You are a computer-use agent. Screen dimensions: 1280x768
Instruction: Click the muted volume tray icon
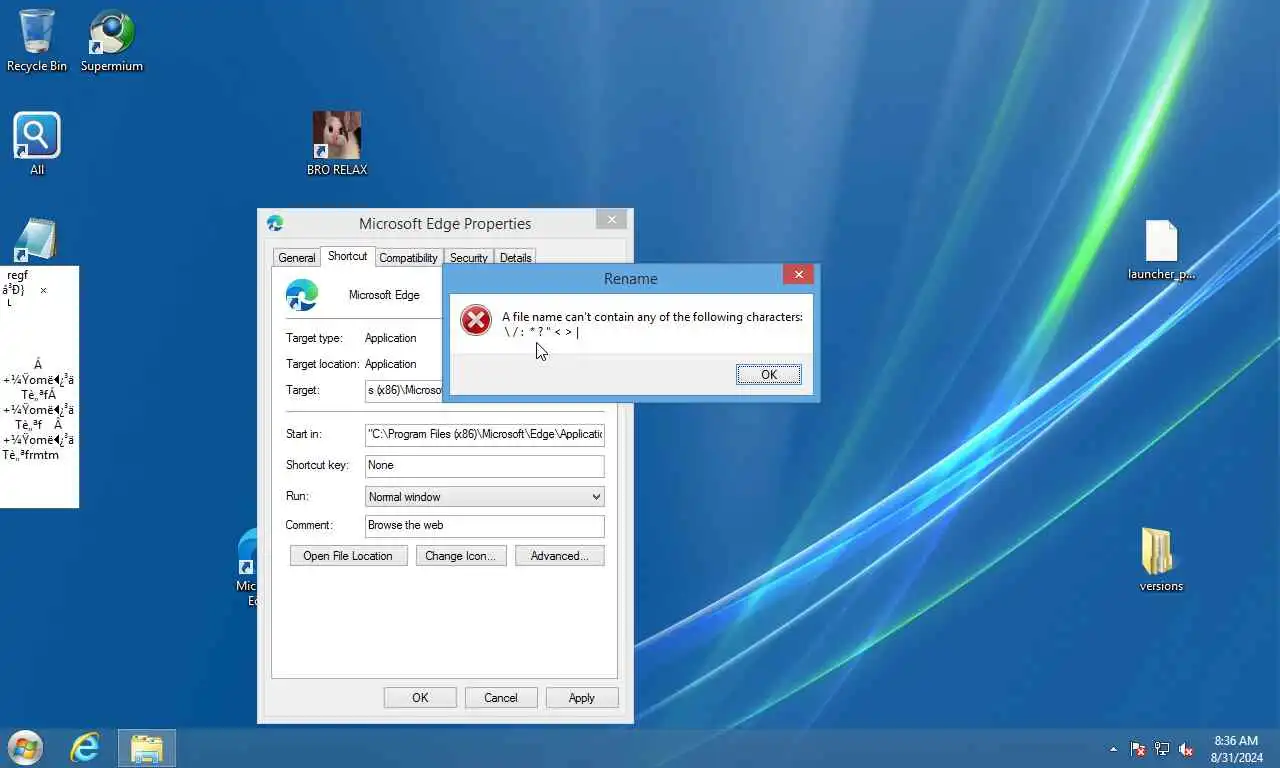point(1186,749)
